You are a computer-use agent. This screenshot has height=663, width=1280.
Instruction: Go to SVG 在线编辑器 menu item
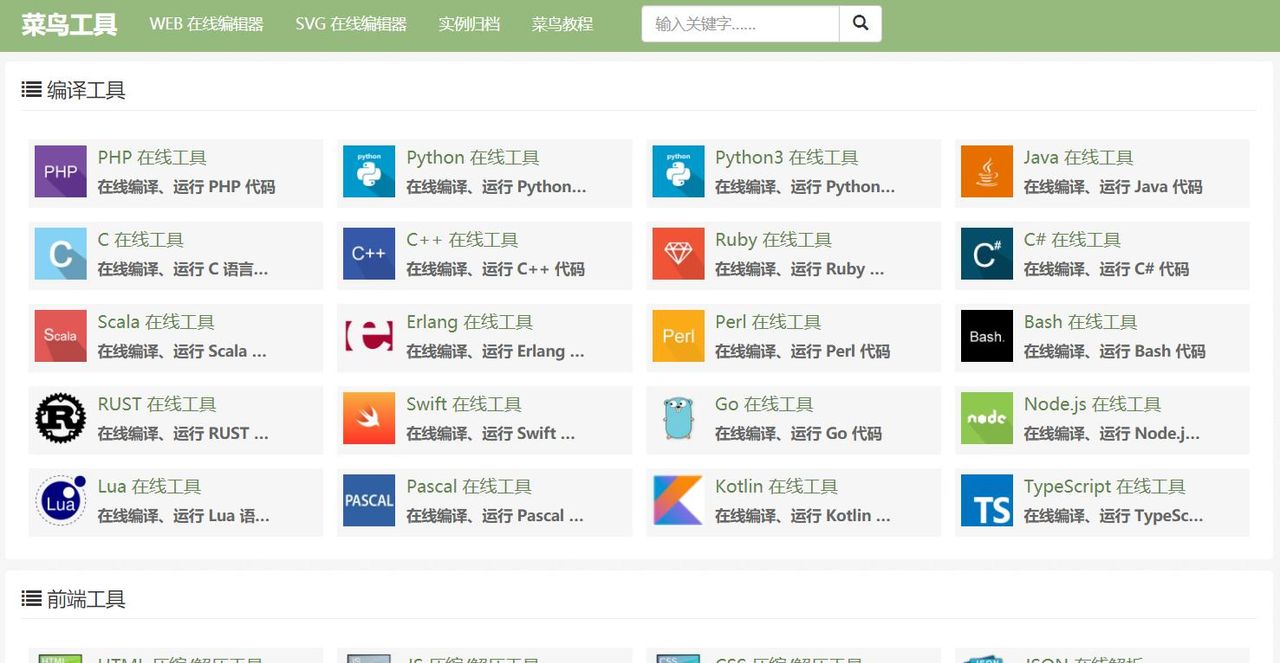(x=351, y=24)
